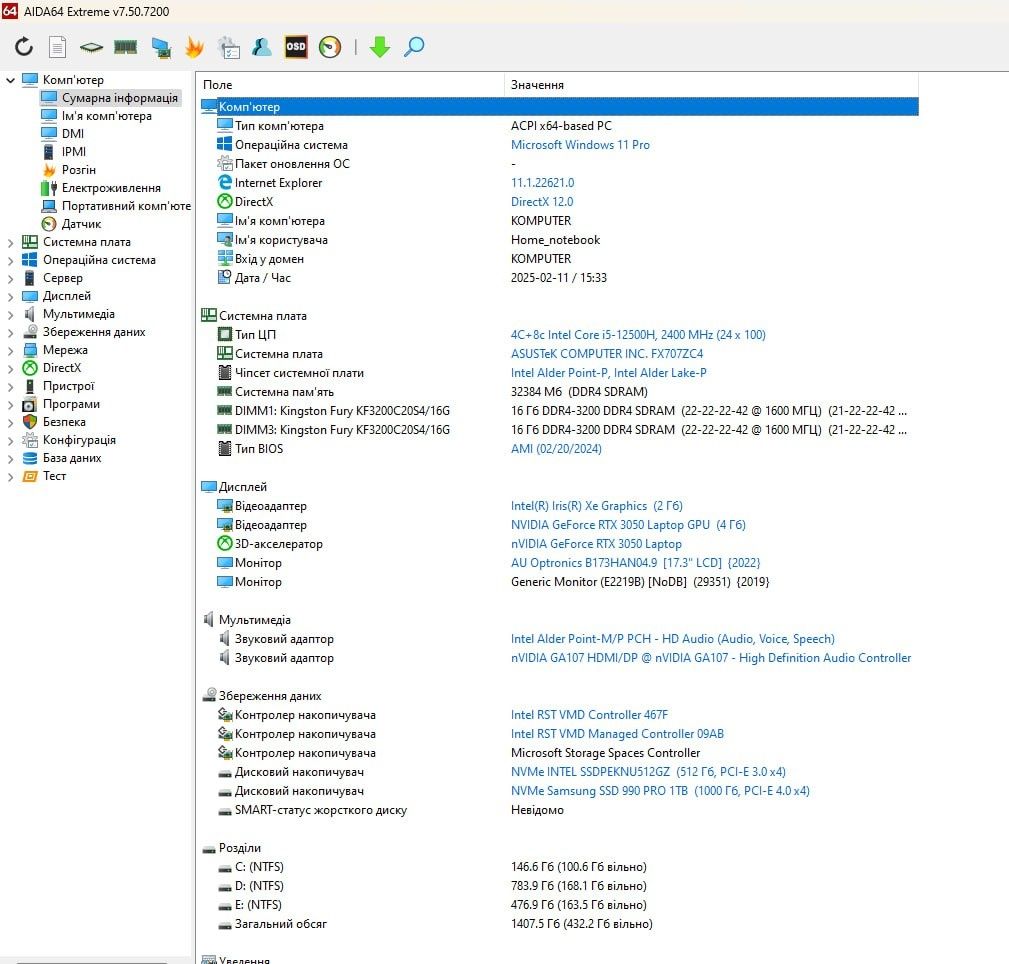The height and width of the screenshot is (964, 1009).
Task: Click the network computers toolbar icon
Action: click(x=160, y=47)
